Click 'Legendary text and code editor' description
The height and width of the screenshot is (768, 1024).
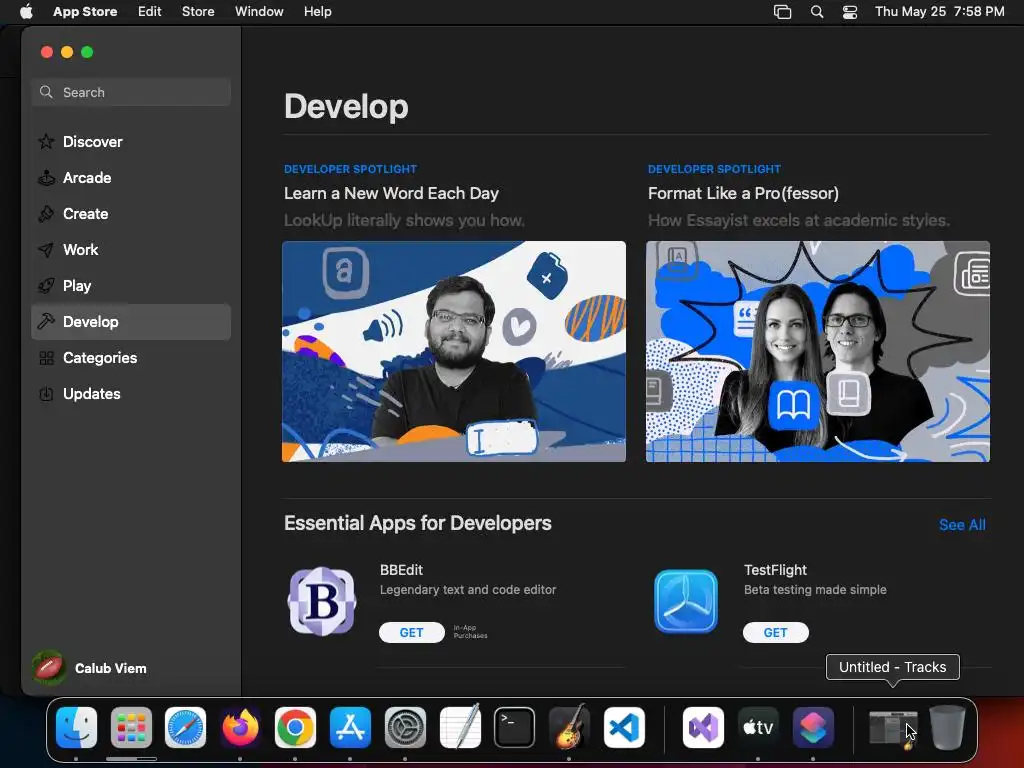pyautogui.click(x=468, y=590)
